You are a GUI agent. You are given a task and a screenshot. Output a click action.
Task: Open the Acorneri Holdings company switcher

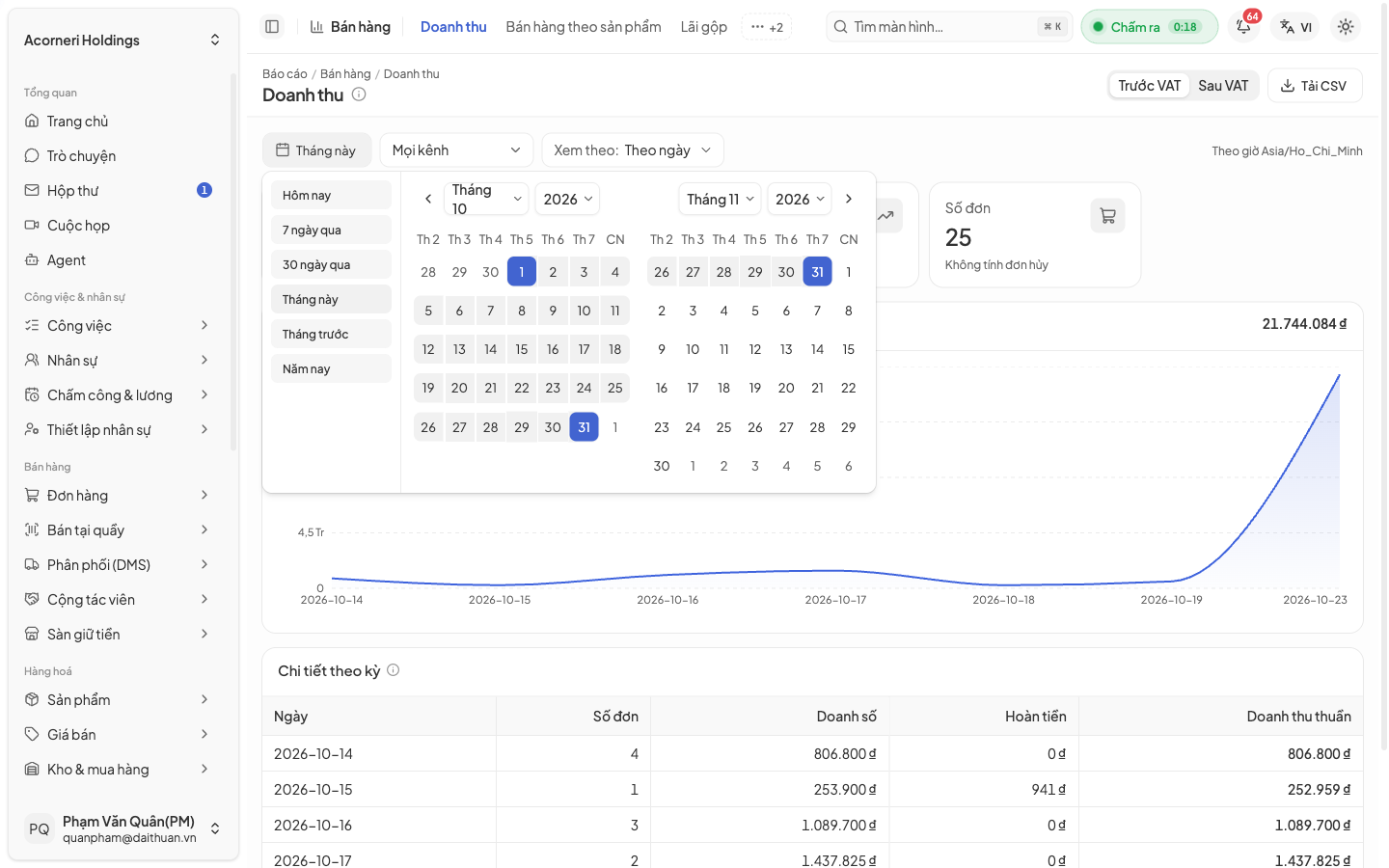pyautogui.click(x=123, y=41)
